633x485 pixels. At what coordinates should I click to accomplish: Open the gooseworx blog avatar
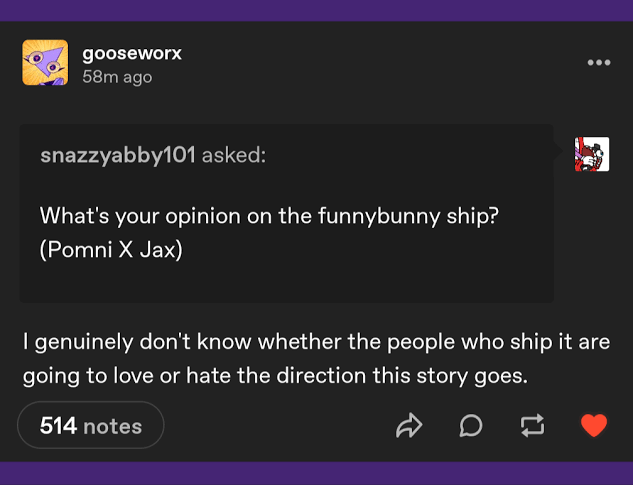point(45,62)
